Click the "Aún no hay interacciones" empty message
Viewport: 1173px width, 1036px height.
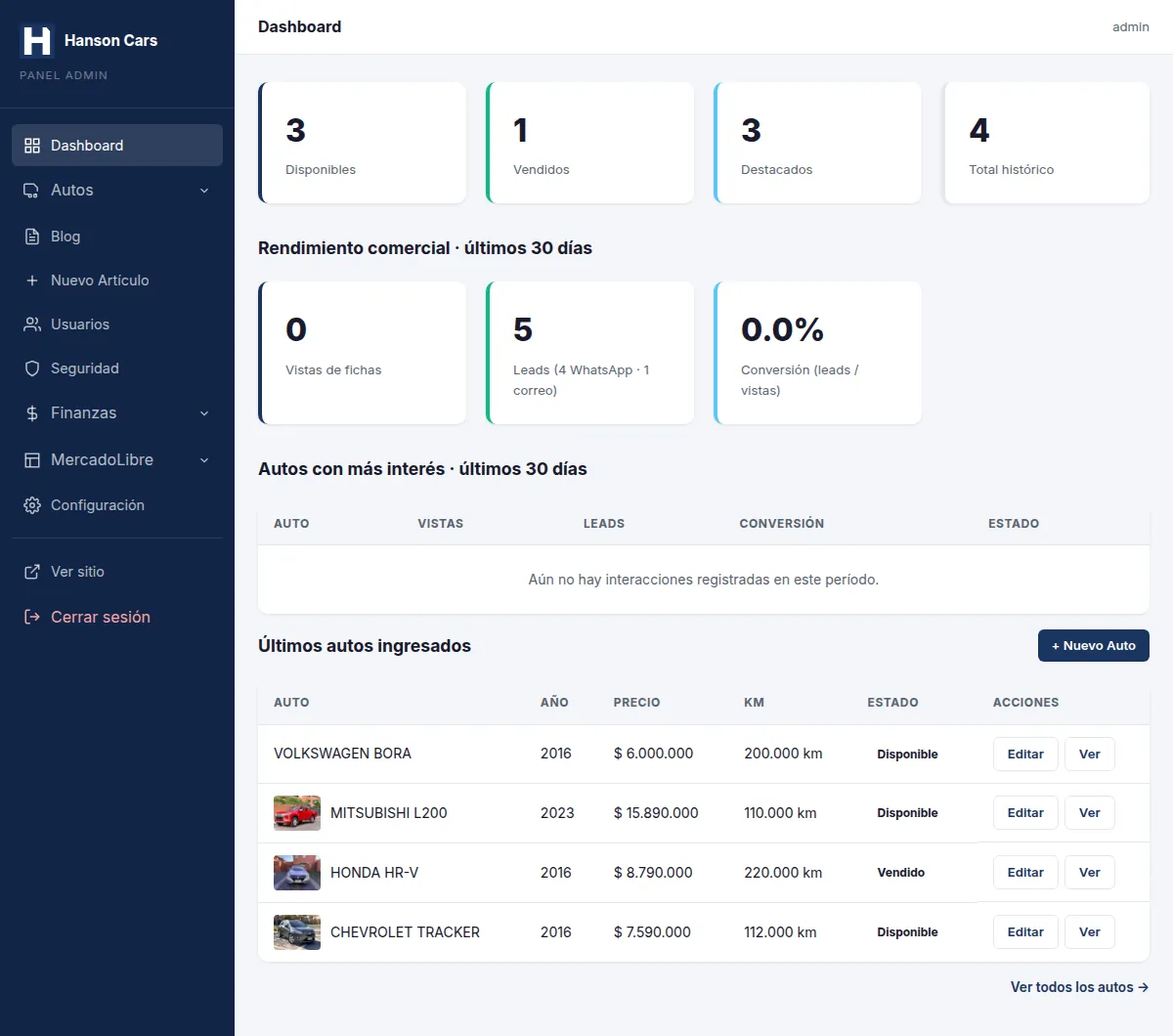704,580
